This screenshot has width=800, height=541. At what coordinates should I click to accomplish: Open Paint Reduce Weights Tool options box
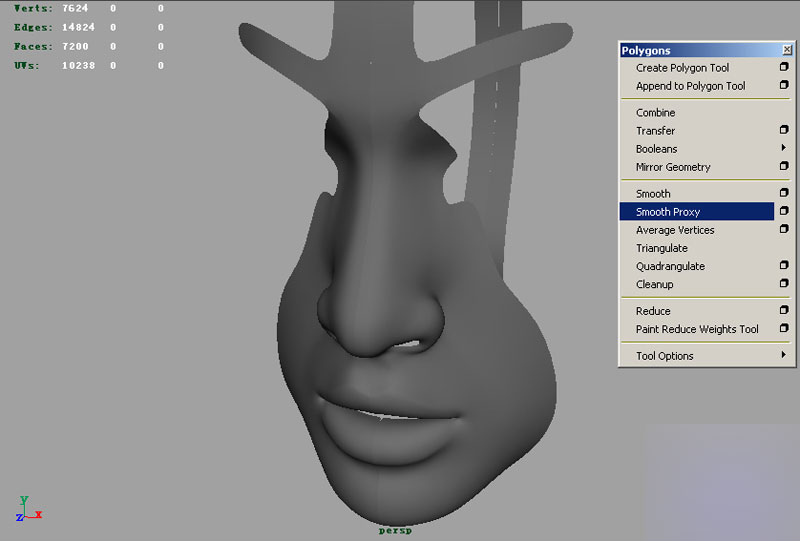[784, 328]
